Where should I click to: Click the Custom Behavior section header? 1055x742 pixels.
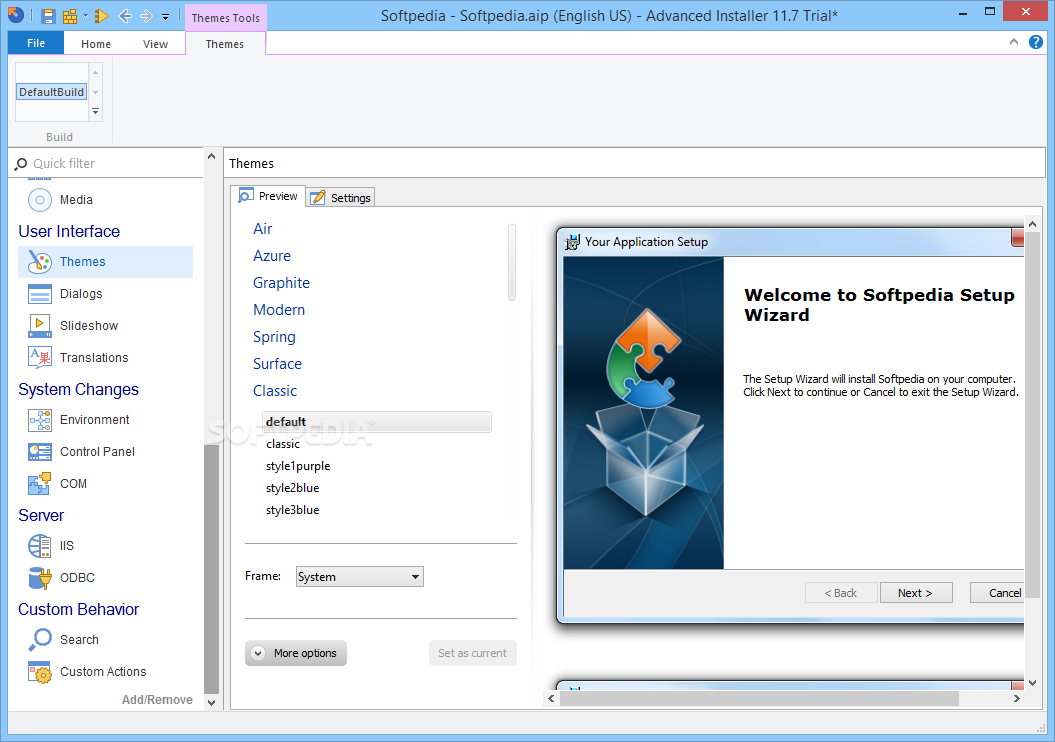click(x=78, y=609)
